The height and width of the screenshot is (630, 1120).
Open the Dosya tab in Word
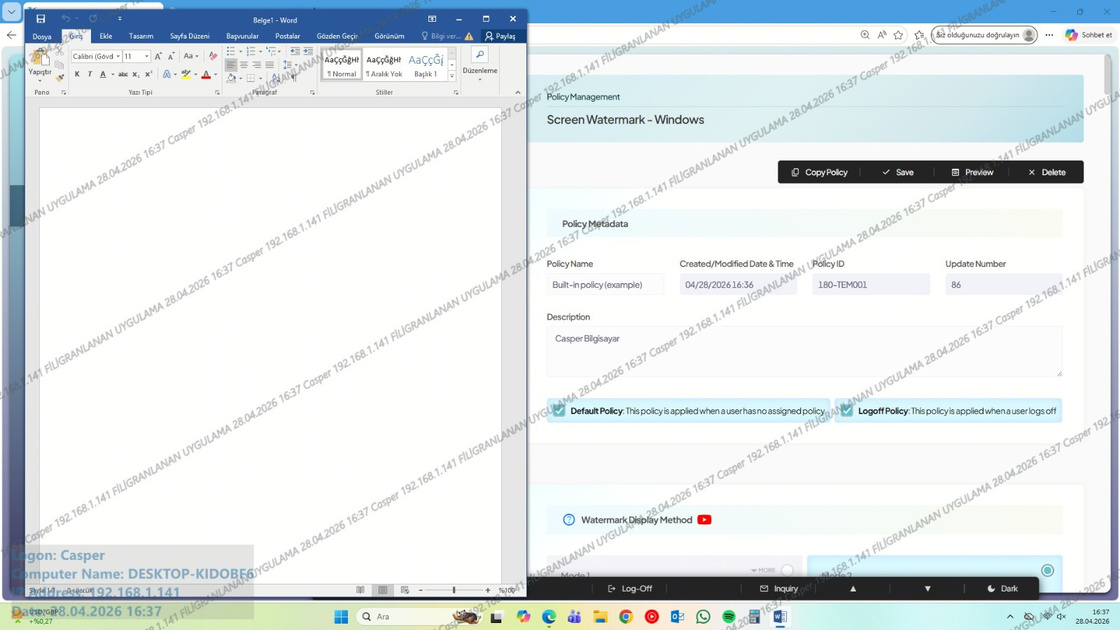tap(42, 36)
